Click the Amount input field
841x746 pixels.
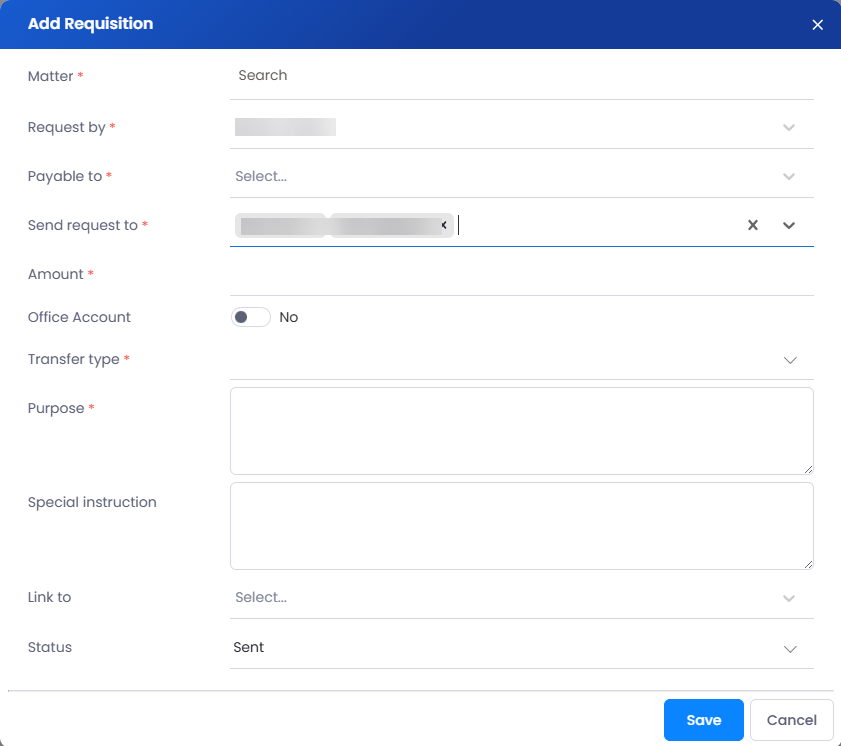click(521, 274)
